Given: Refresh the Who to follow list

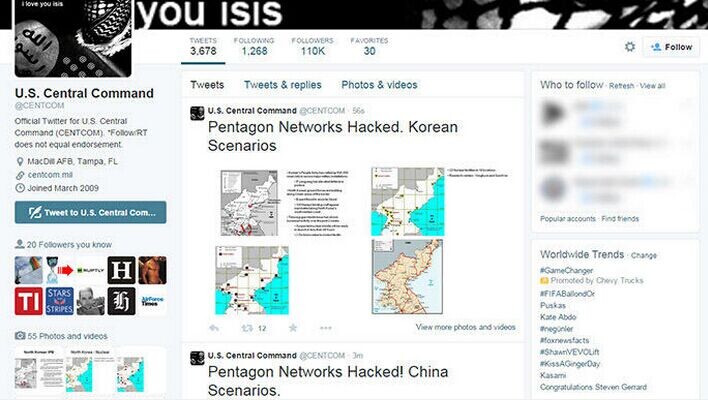Looking at the screenshot, I should pyautogui.click(x=621, y=86).
